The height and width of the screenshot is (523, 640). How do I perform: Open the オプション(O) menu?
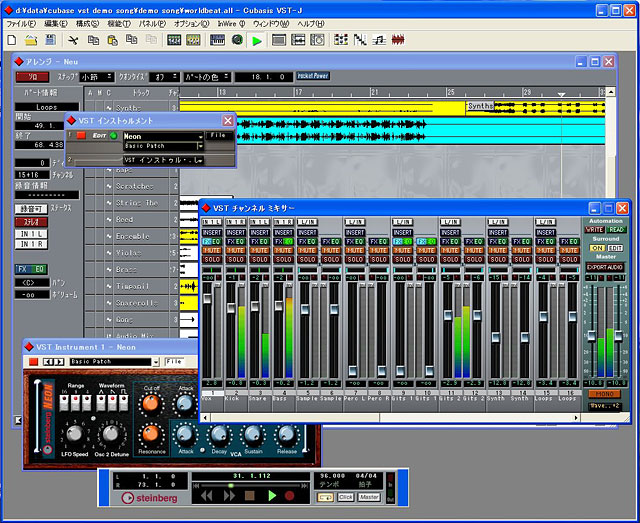coord(191,24)
